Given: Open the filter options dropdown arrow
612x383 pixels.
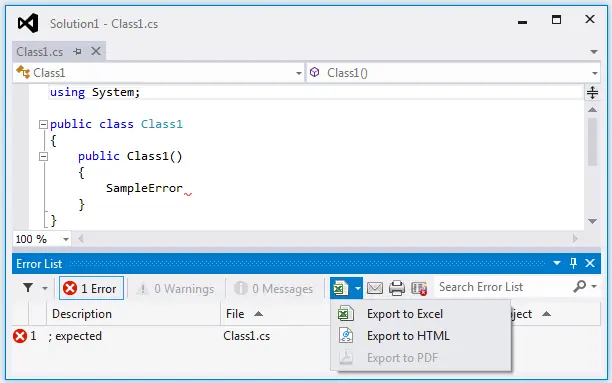Looking at the screenshot, I should coord(45,289).
